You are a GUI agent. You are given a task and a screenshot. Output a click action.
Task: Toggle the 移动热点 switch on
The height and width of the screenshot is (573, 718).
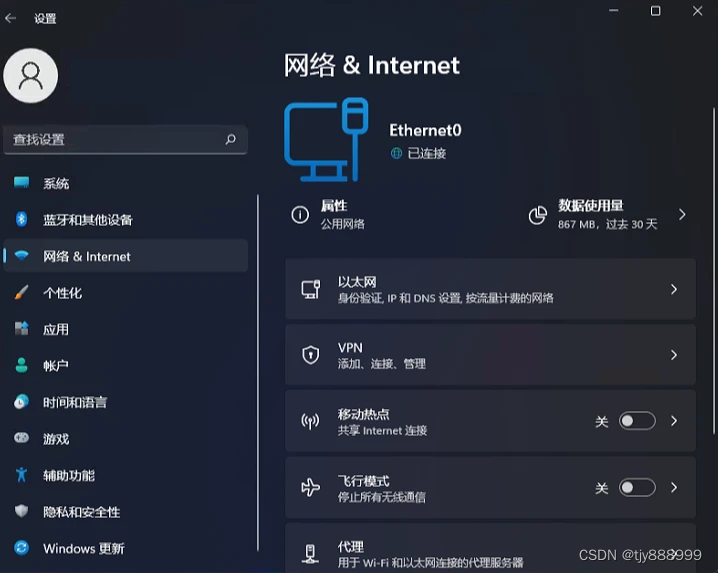tap(637, 420)
